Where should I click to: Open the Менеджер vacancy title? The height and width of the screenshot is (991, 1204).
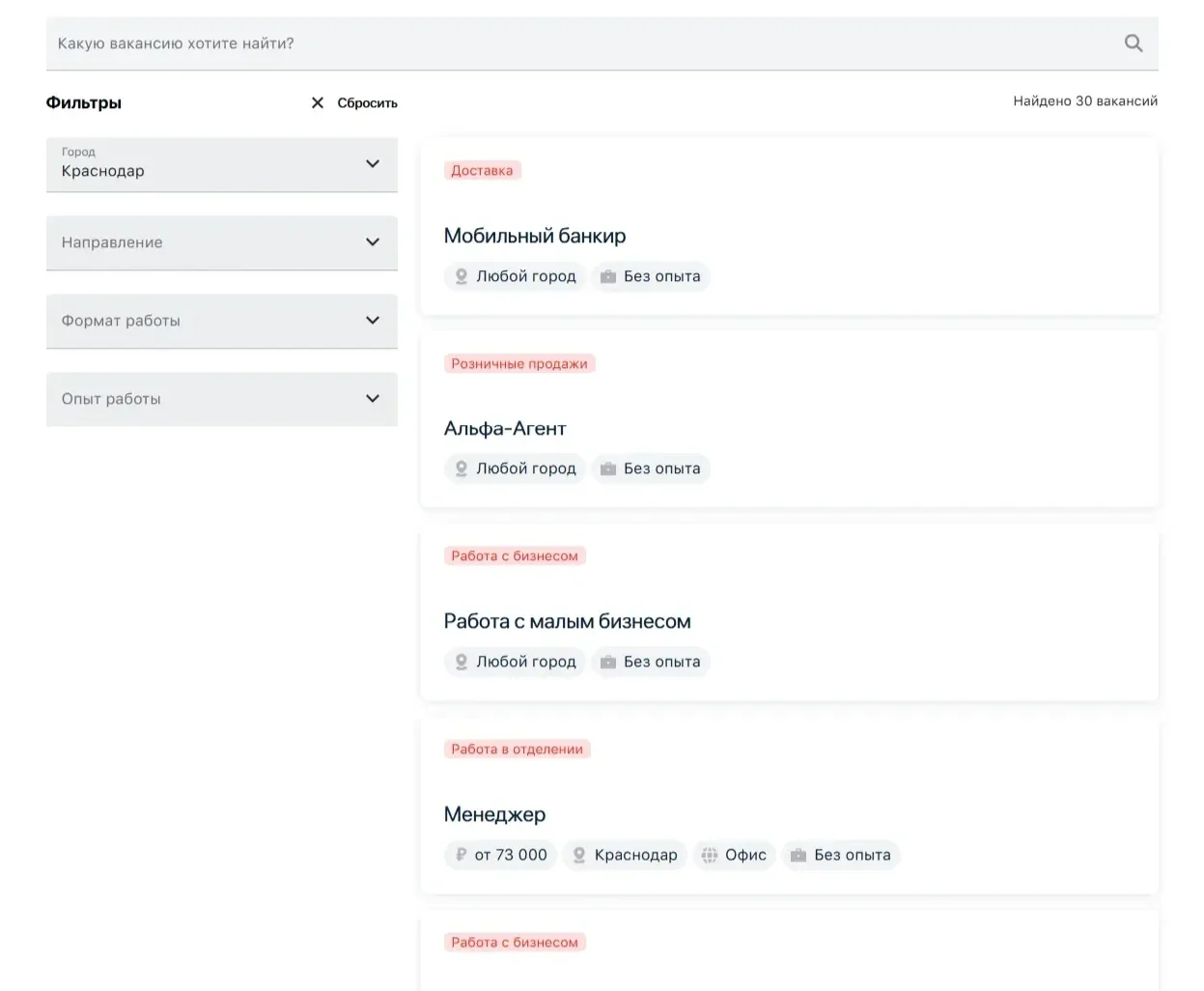click(494, 814)
